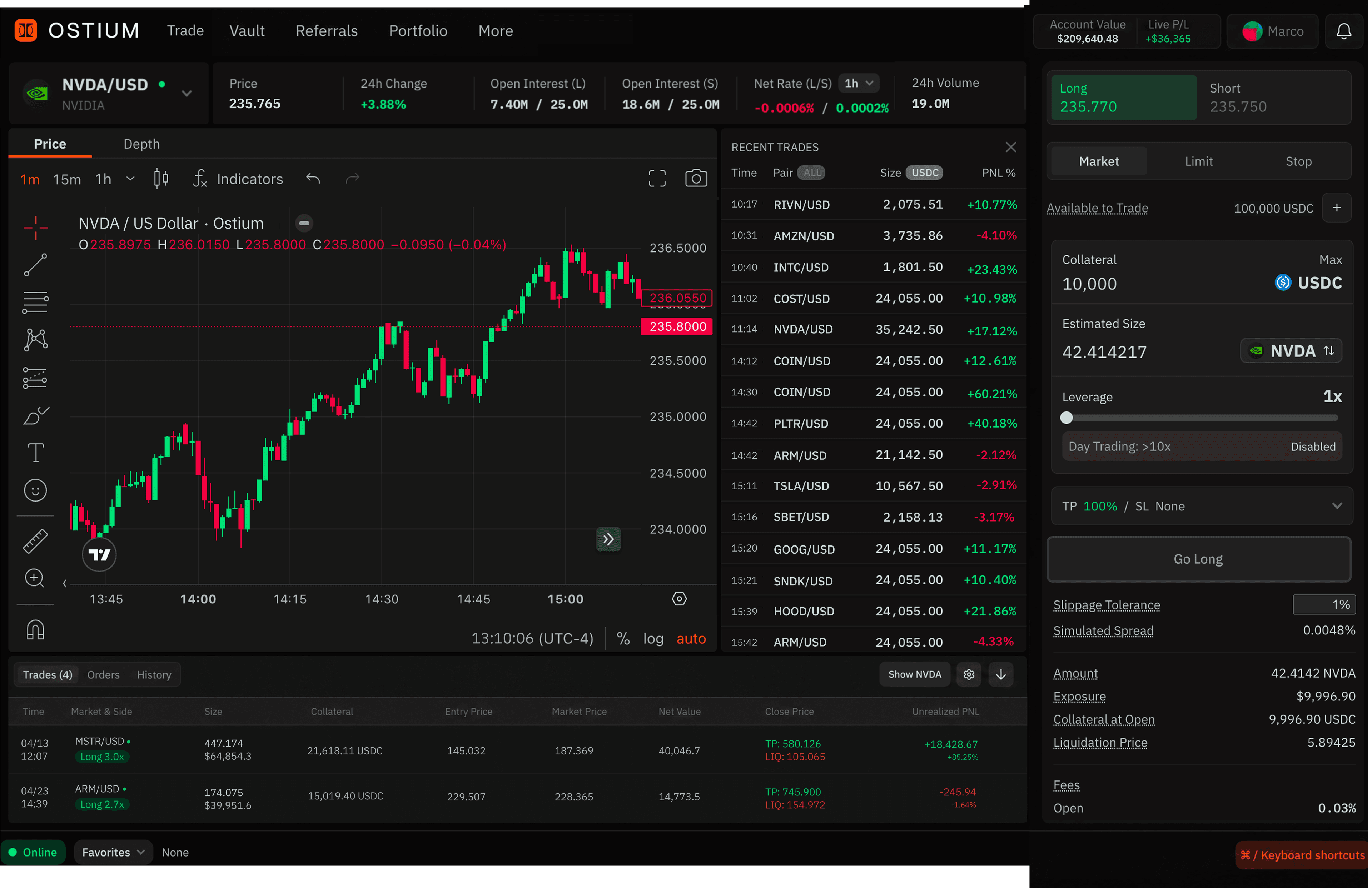Toggle the USDC size unit pill
Image resolution: width=1372 pixels, height=888 pixels.
924,173
